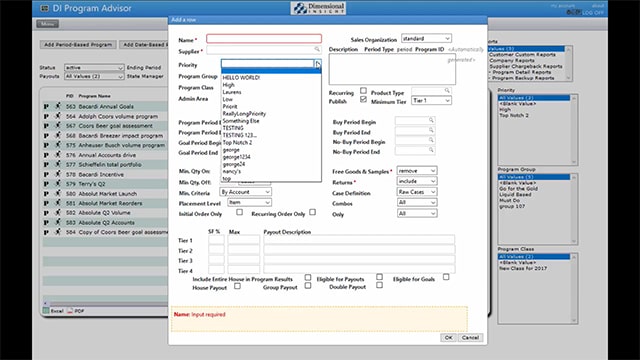Click the DI Program Advisor logo icon
The image size is (640, 360).
pyautogui.click(x=44, y=8)
